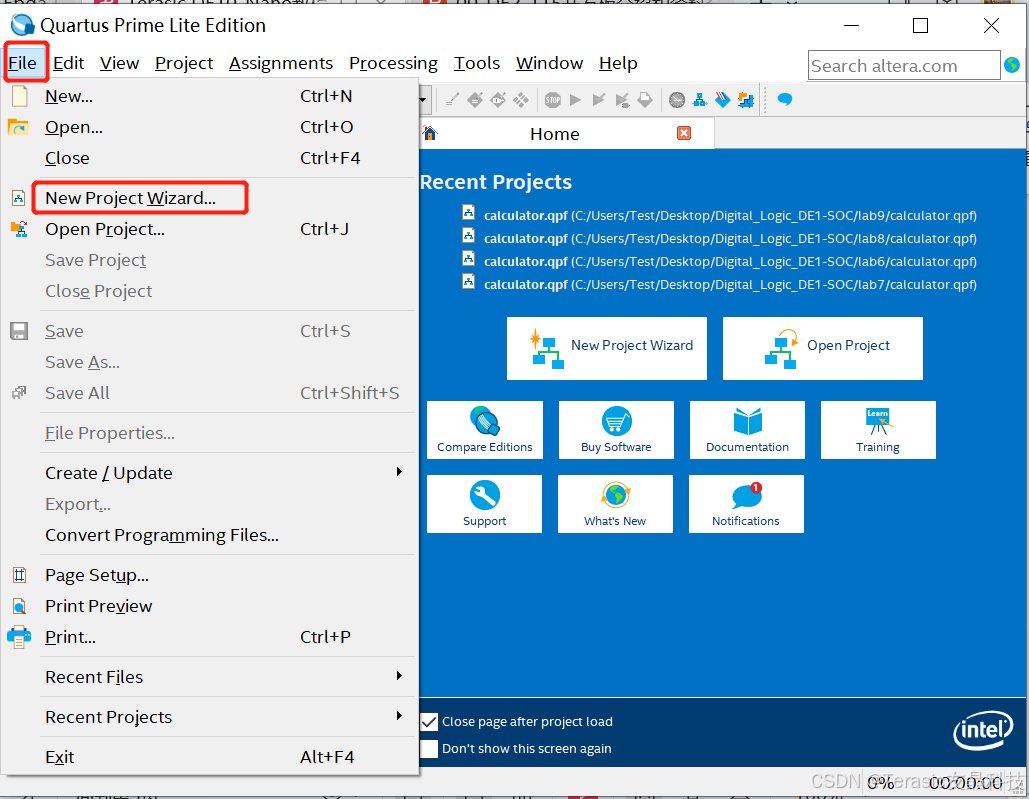Open the Window menu
Image resolution: width=1029 pixels, height=799 pixels.
(x=549, y=63)
